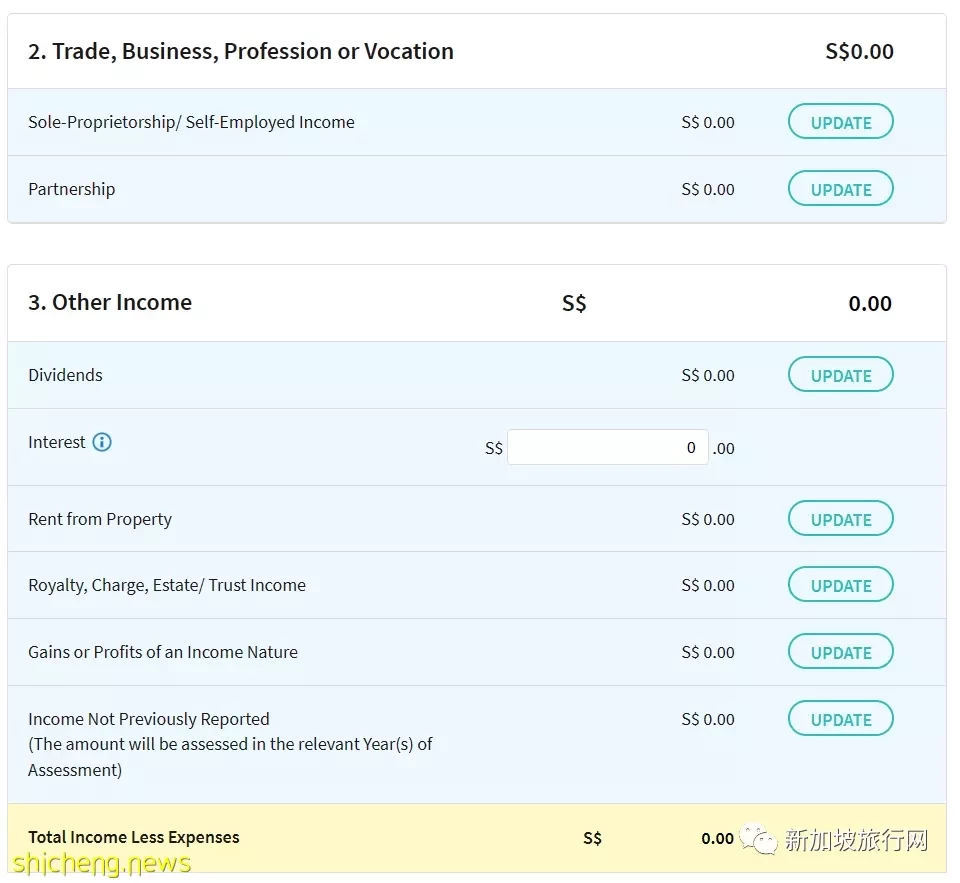Viewport: 960px width, 883px height.
Task: Update Partnership income
Action: click(840, 189)
